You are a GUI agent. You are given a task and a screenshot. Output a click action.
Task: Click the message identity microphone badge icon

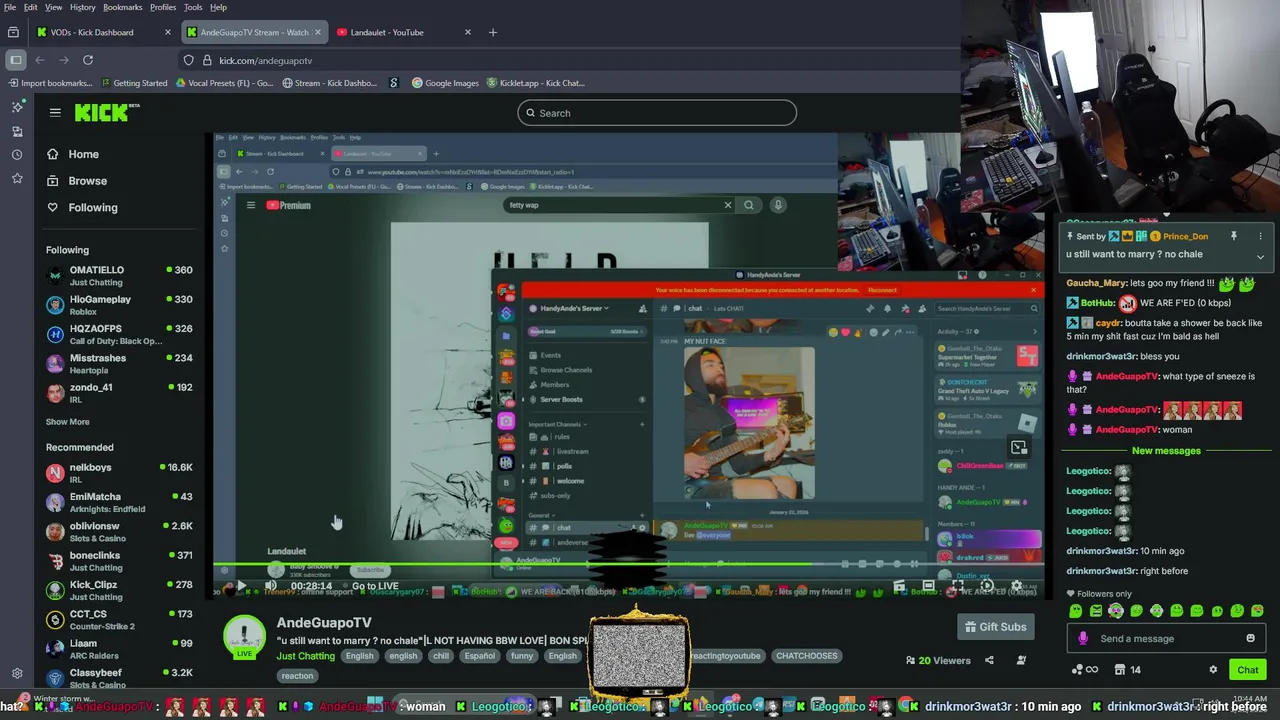point(1083,638)
